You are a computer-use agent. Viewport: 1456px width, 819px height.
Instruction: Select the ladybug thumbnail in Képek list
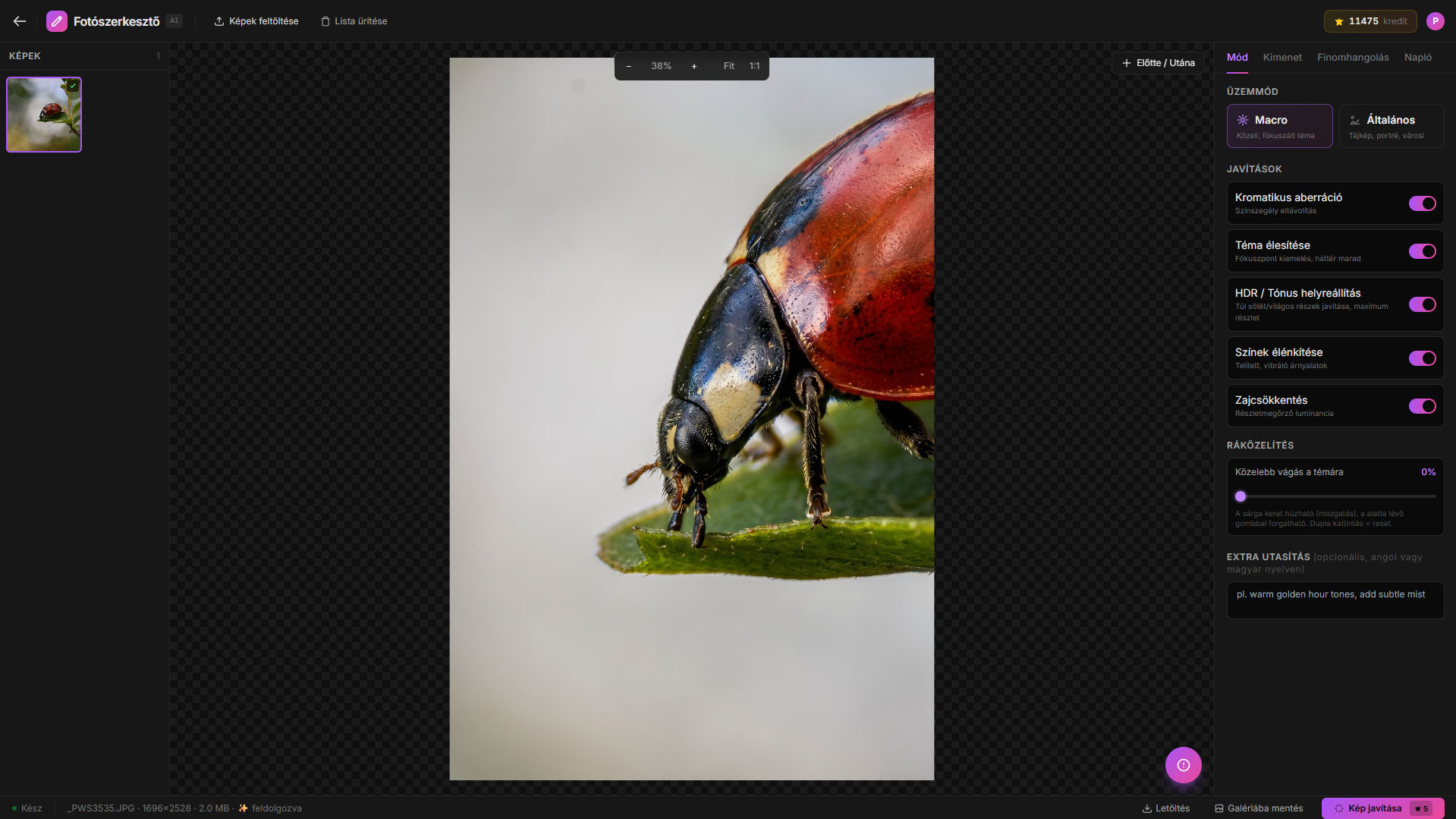coord(44,115)
